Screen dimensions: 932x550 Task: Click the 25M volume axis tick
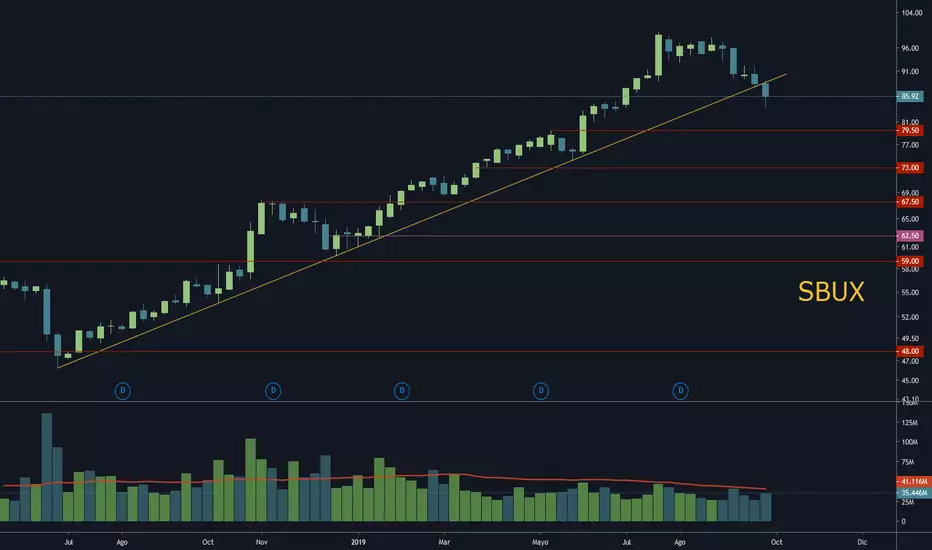pyautogui.click(x=908, y=502)
